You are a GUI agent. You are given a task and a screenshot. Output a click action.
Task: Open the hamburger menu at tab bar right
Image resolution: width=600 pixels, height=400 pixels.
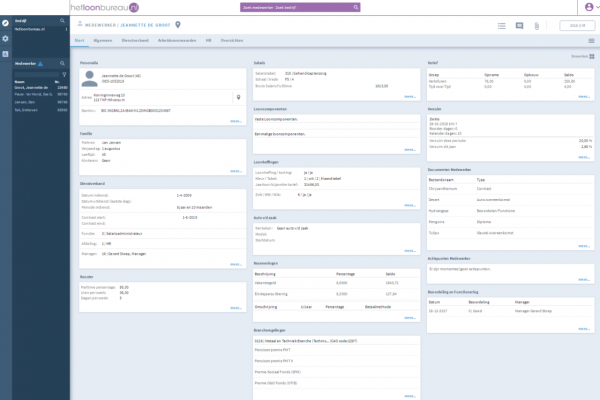pos(591,42)
